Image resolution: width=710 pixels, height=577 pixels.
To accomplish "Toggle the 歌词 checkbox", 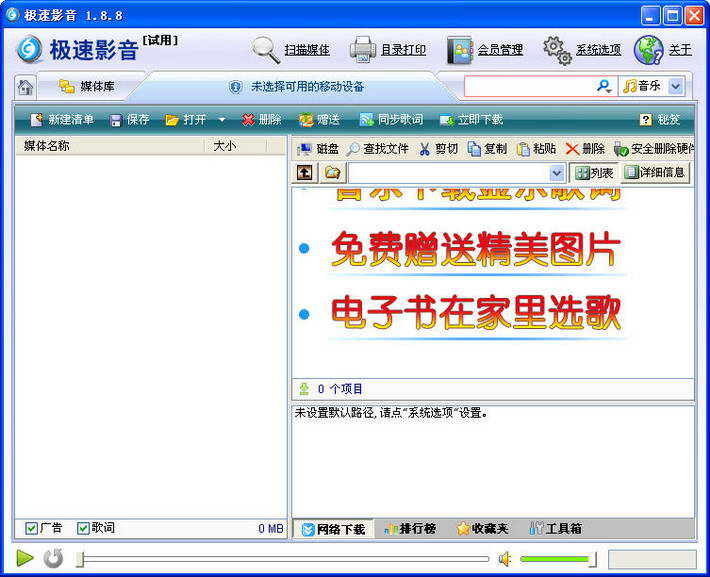I will pyautogui.click(x=83, y=528).
